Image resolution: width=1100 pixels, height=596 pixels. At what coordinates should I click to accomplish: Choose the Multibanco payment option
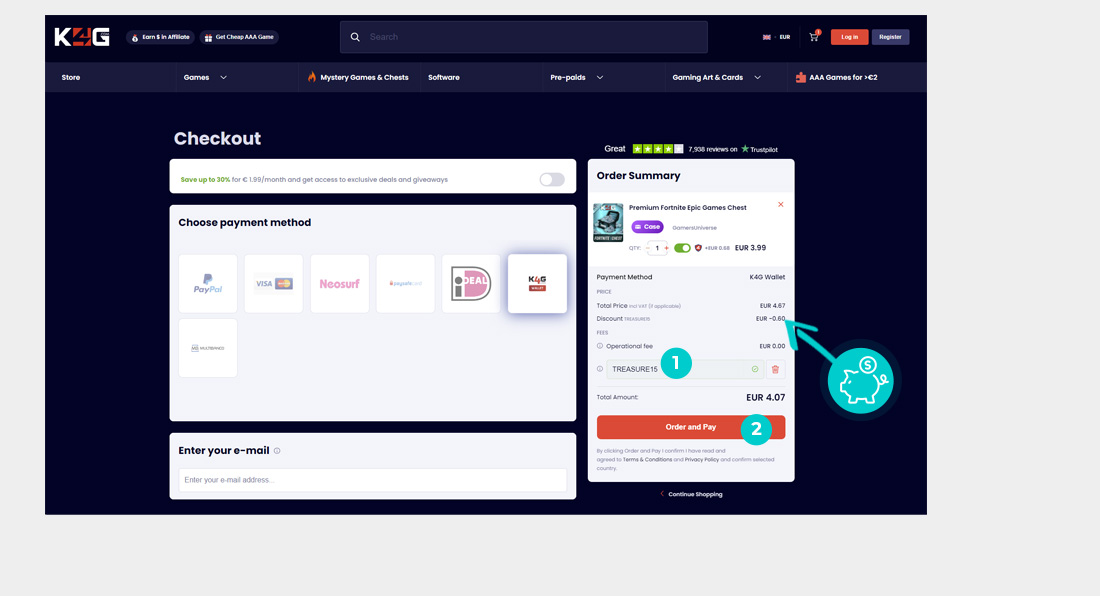coord(208,348)
